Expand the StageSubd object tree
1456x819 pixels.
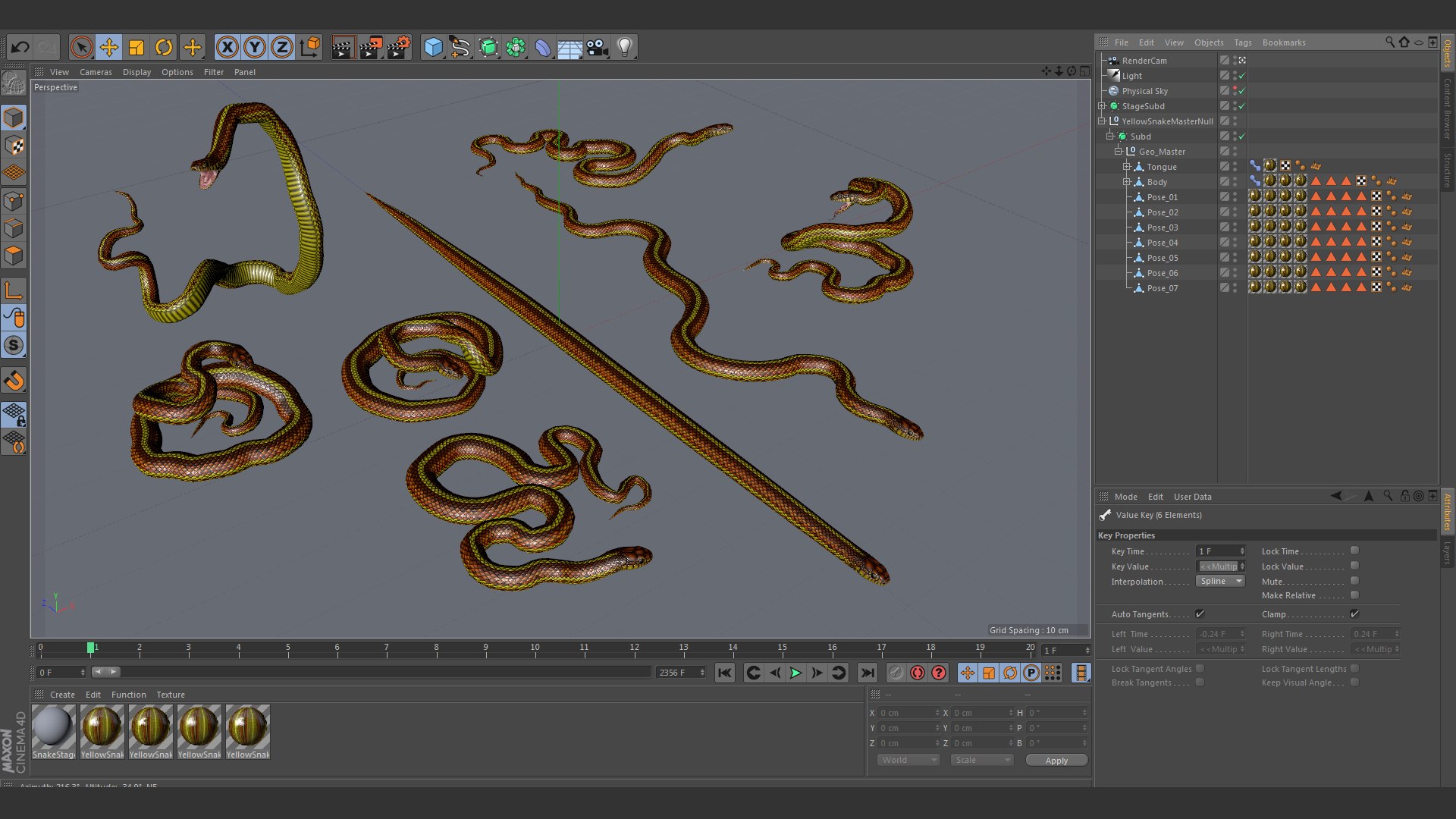pyautogui.click(x=1102, y=106)
